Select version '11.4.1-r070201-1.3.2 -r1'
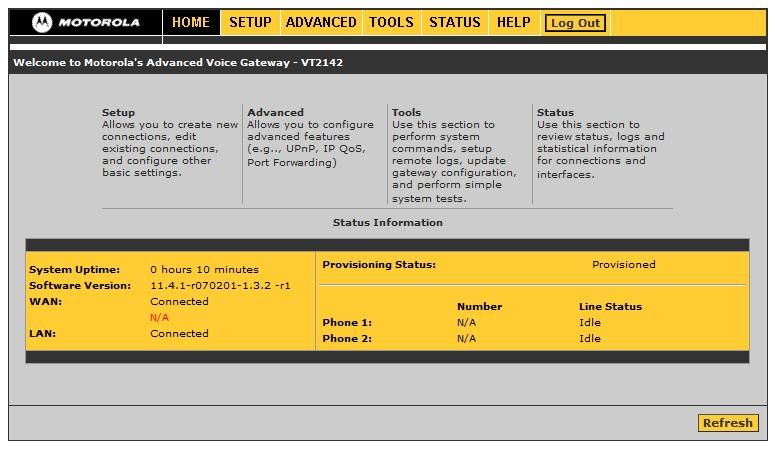The image size is (777, 451). 221,285
